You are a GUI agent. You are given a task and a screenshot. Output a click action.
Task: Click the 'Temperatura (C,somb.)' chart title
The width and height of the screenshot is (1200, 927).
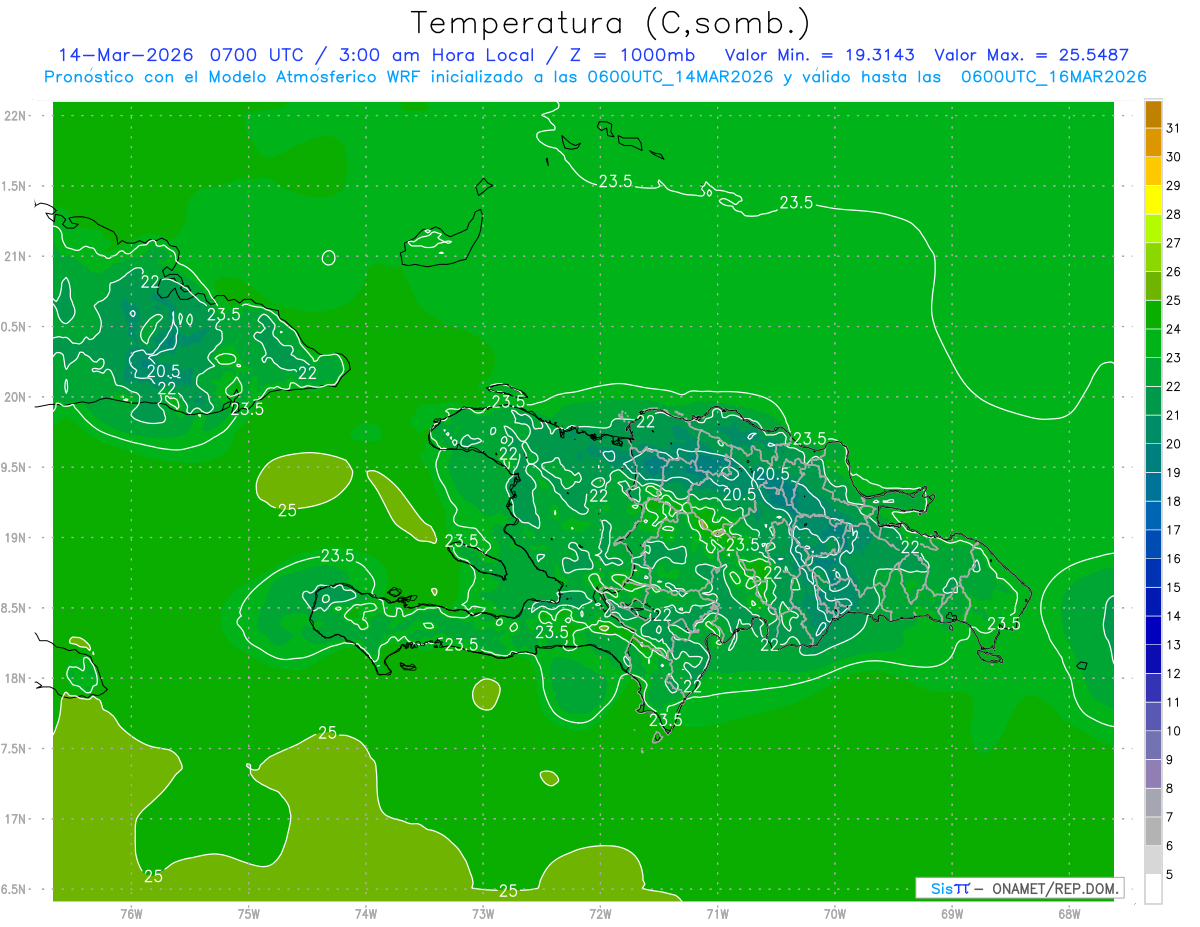[x=610, y=23]
